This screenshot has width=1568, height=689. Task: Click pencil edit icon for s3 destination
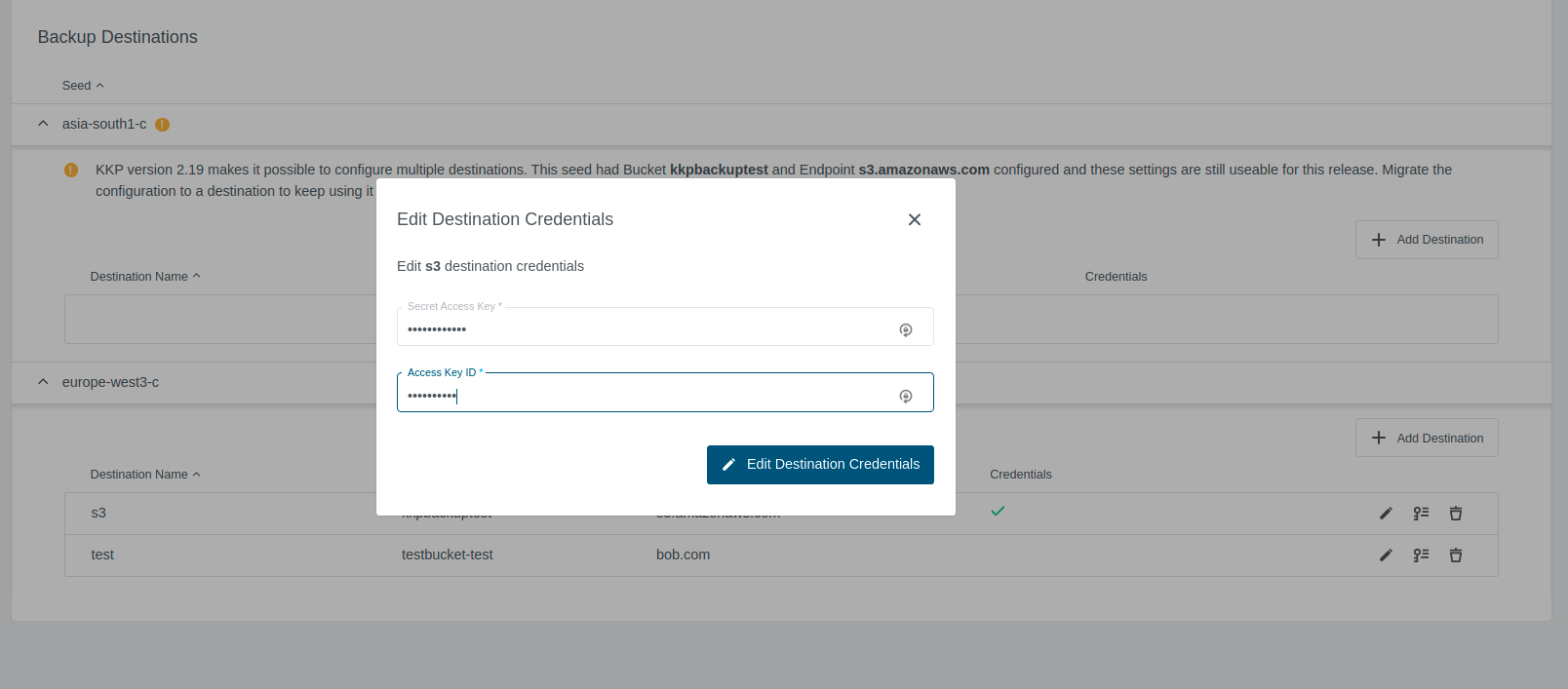(1386, 514)
